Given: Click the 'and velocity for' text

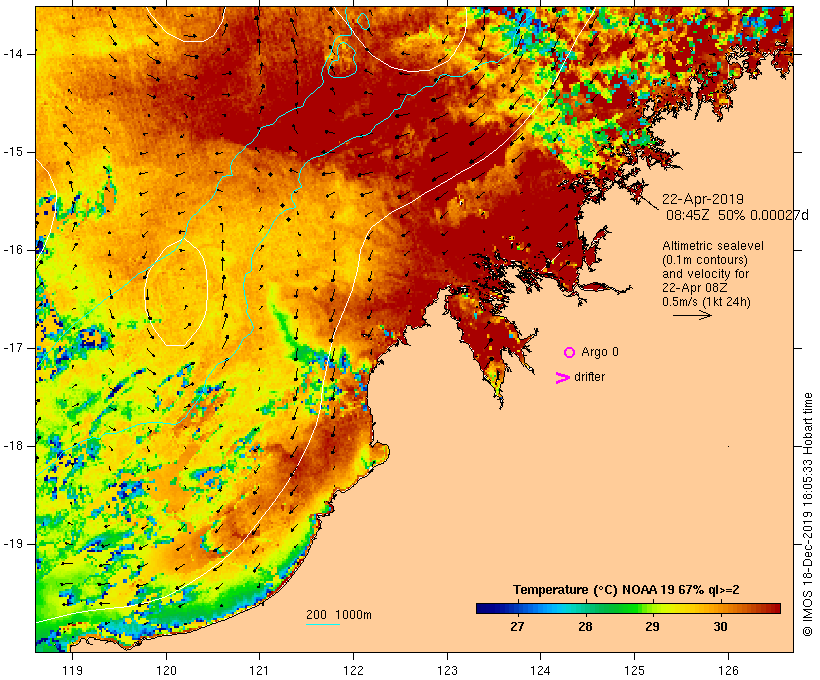Looking at the screenshot, I should (x=705, y=274).
